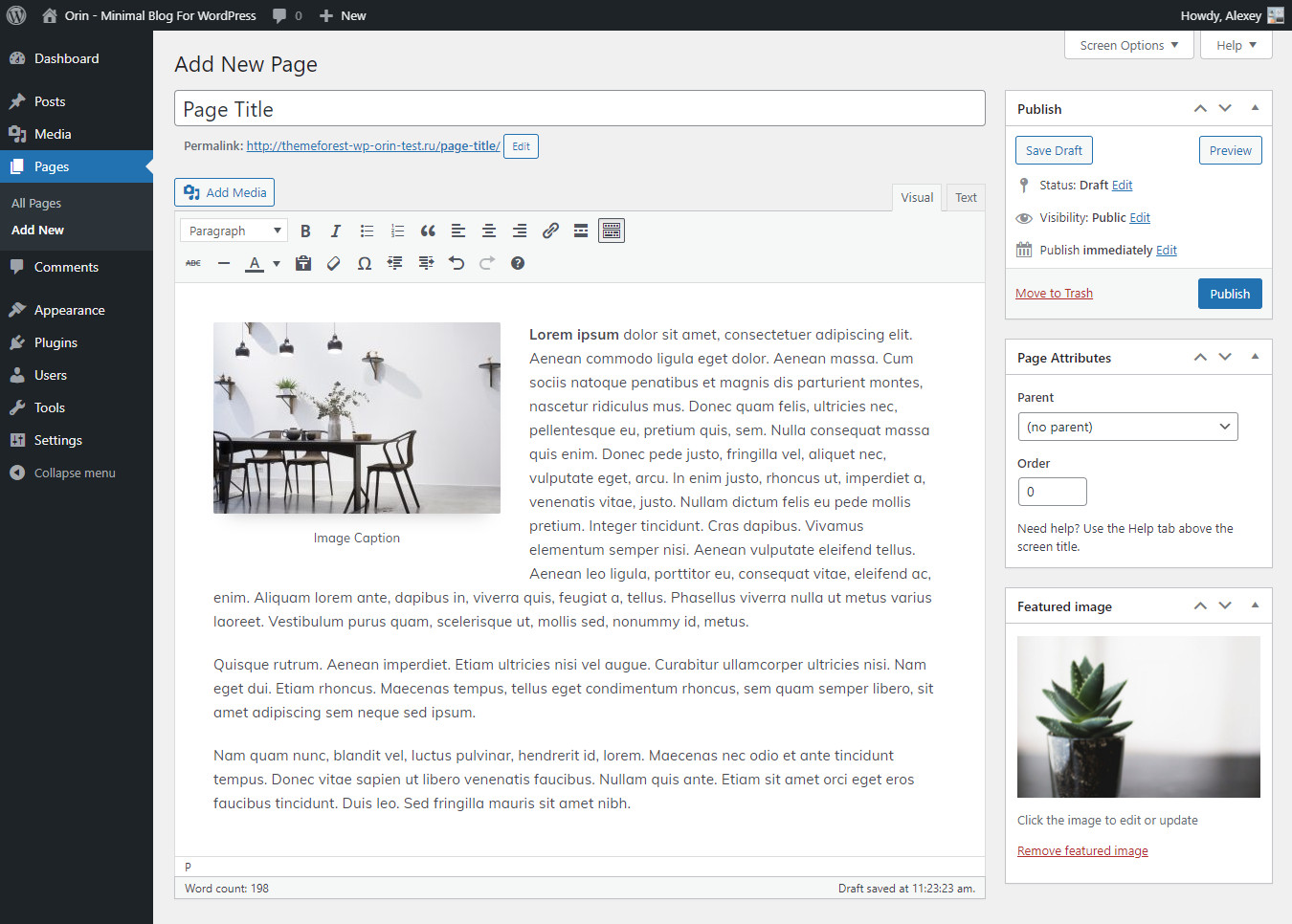
Task: Select the italic formatting tool
Action: [x=336, y=230]
